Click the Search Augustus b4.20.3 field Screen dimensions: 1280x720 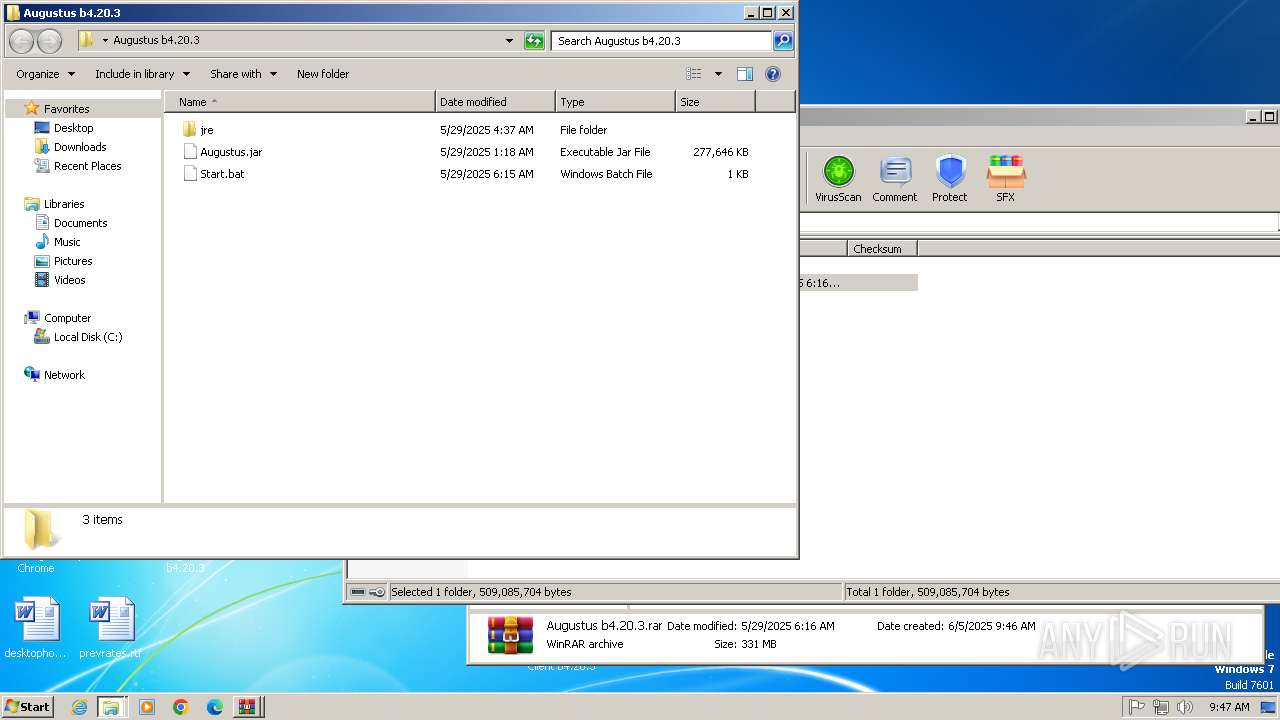click(661, 41)
